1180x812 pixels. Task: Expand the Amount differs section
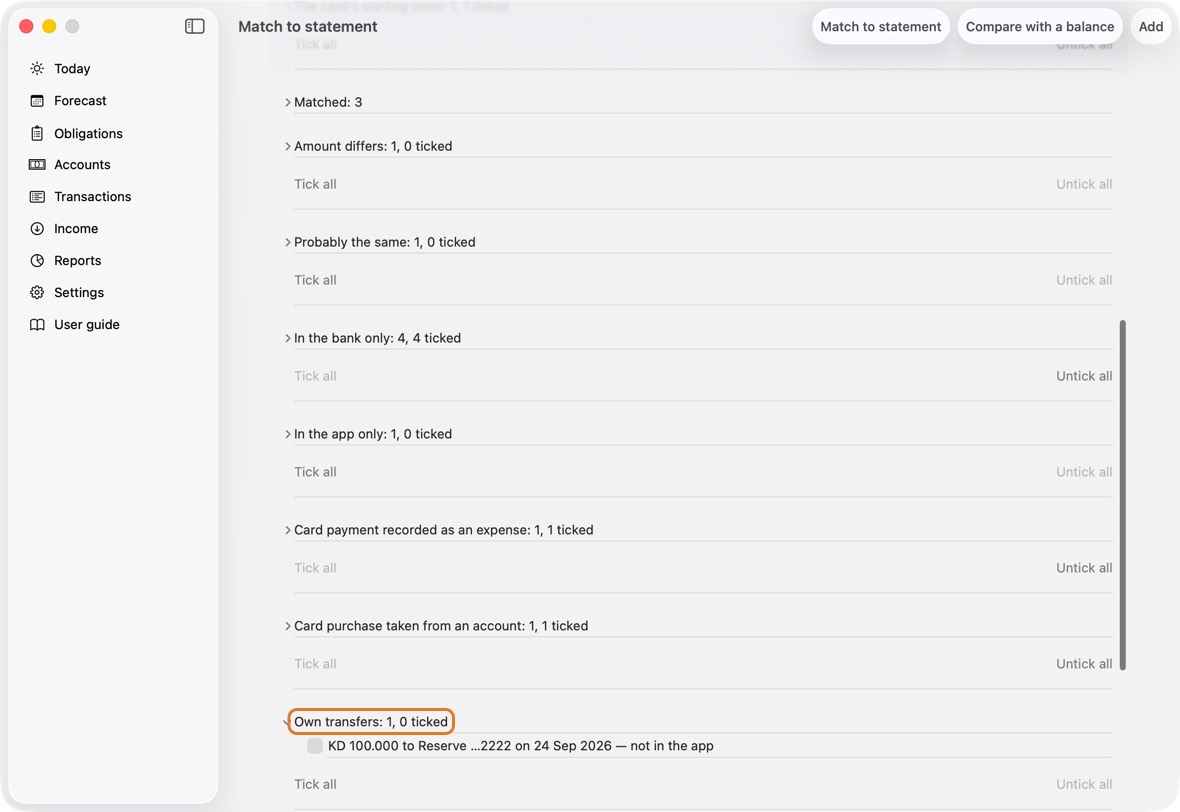coord(287,146)
